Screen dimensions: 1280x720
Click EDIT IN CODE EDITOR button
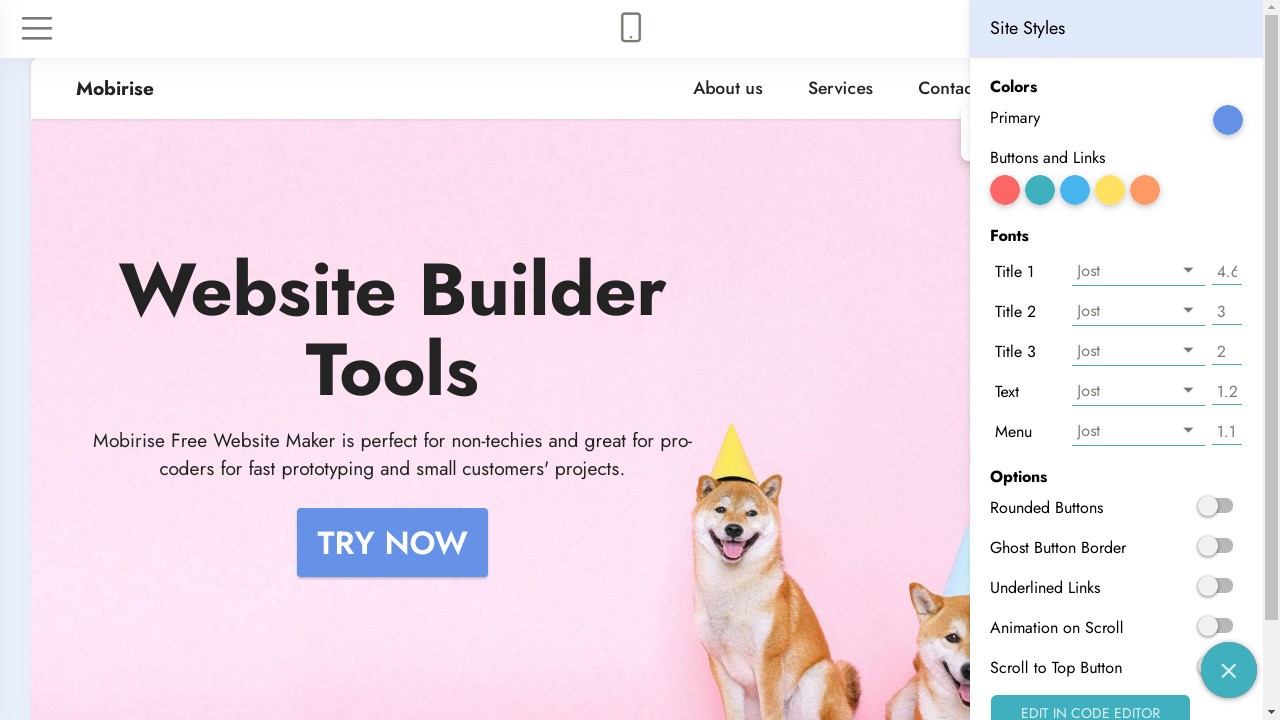click(x=1090, y=708)
